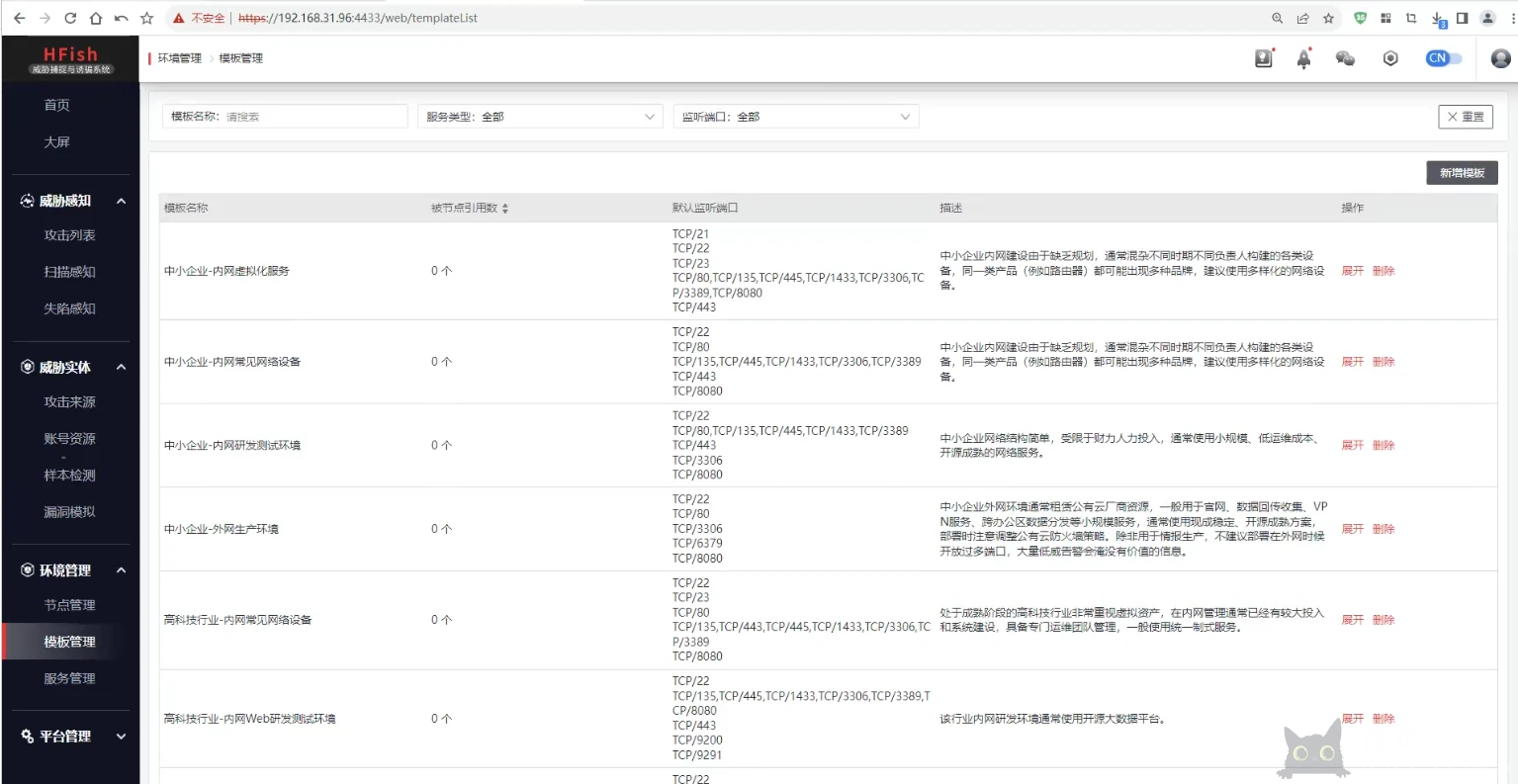Open the user avatar in HFish header

[1500, 58]
